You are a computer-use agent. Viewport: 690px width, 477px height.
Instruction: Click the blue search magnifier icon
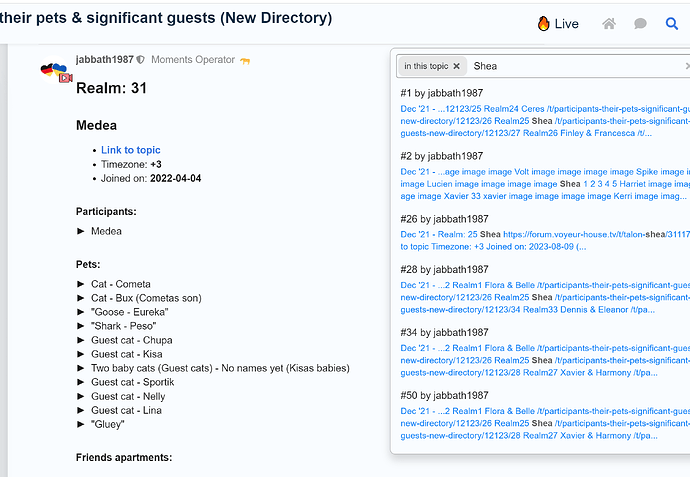(672, 24)
